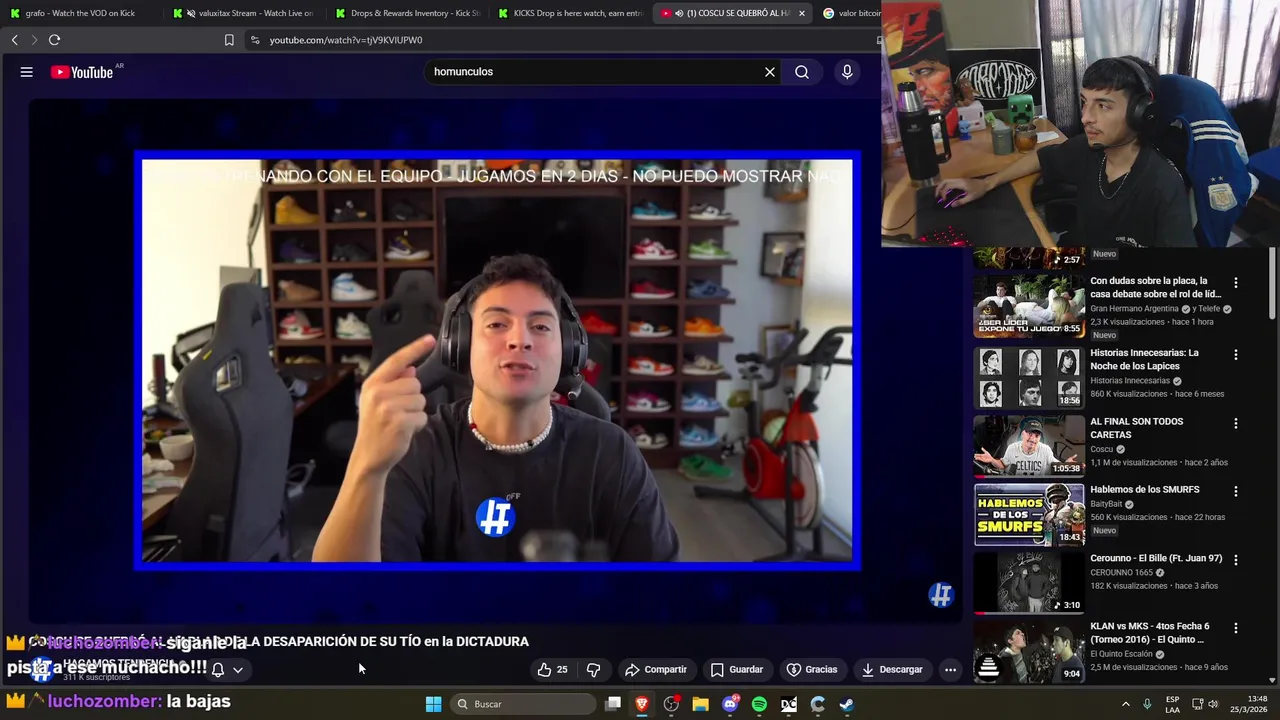Screen dimensions: 1280x720
Task: Open channel avatar below video title
Action: pyautogui.click(x=41, y=669)
